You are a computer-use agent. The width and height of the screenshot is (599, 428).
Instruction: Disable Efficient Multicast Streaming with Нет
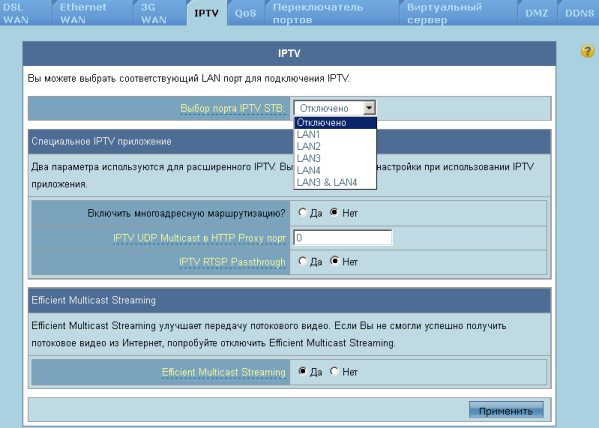[334, 371]
